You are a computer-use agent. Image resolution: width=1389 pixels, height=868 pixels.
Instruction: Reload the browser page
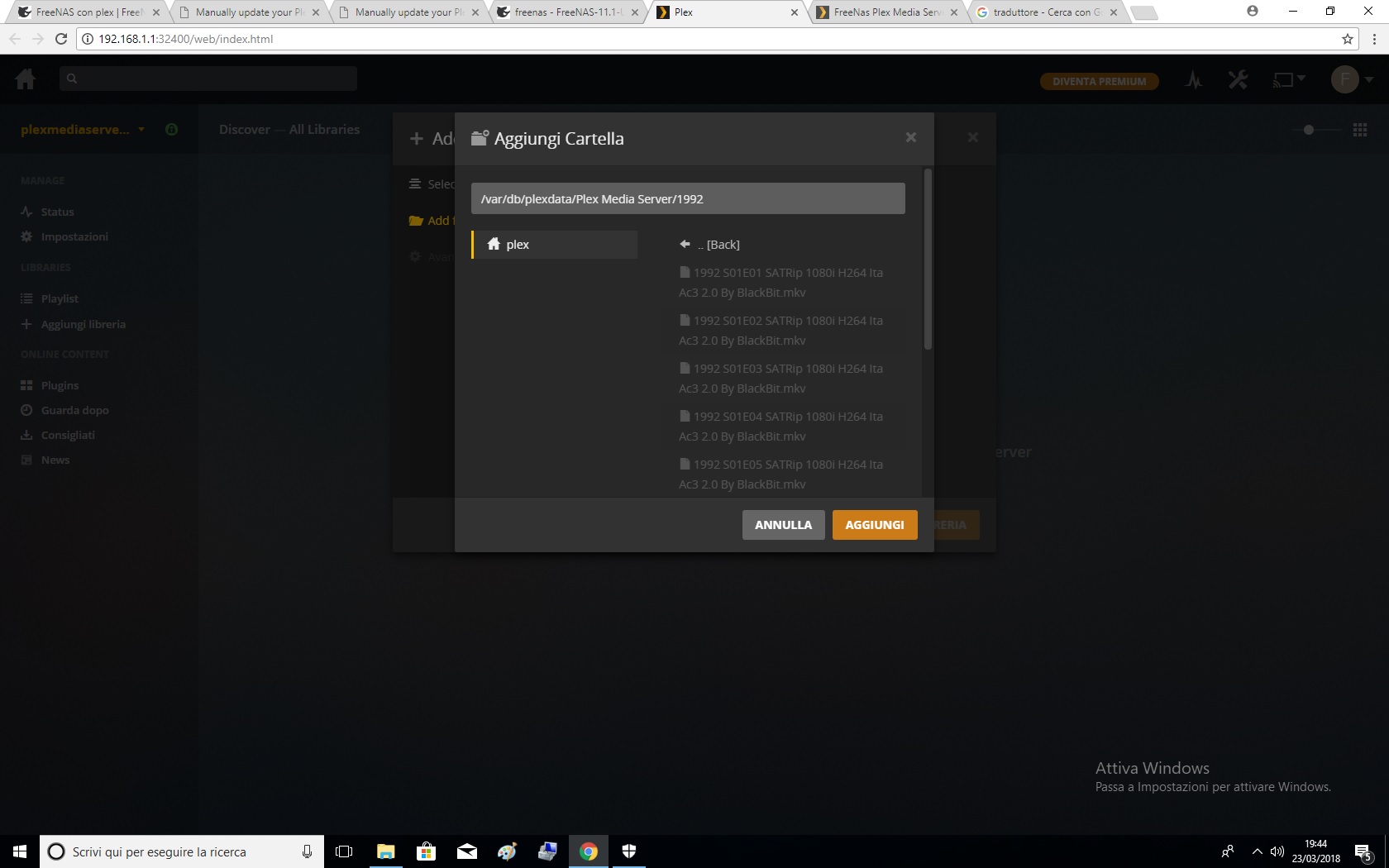click(60, 39)
